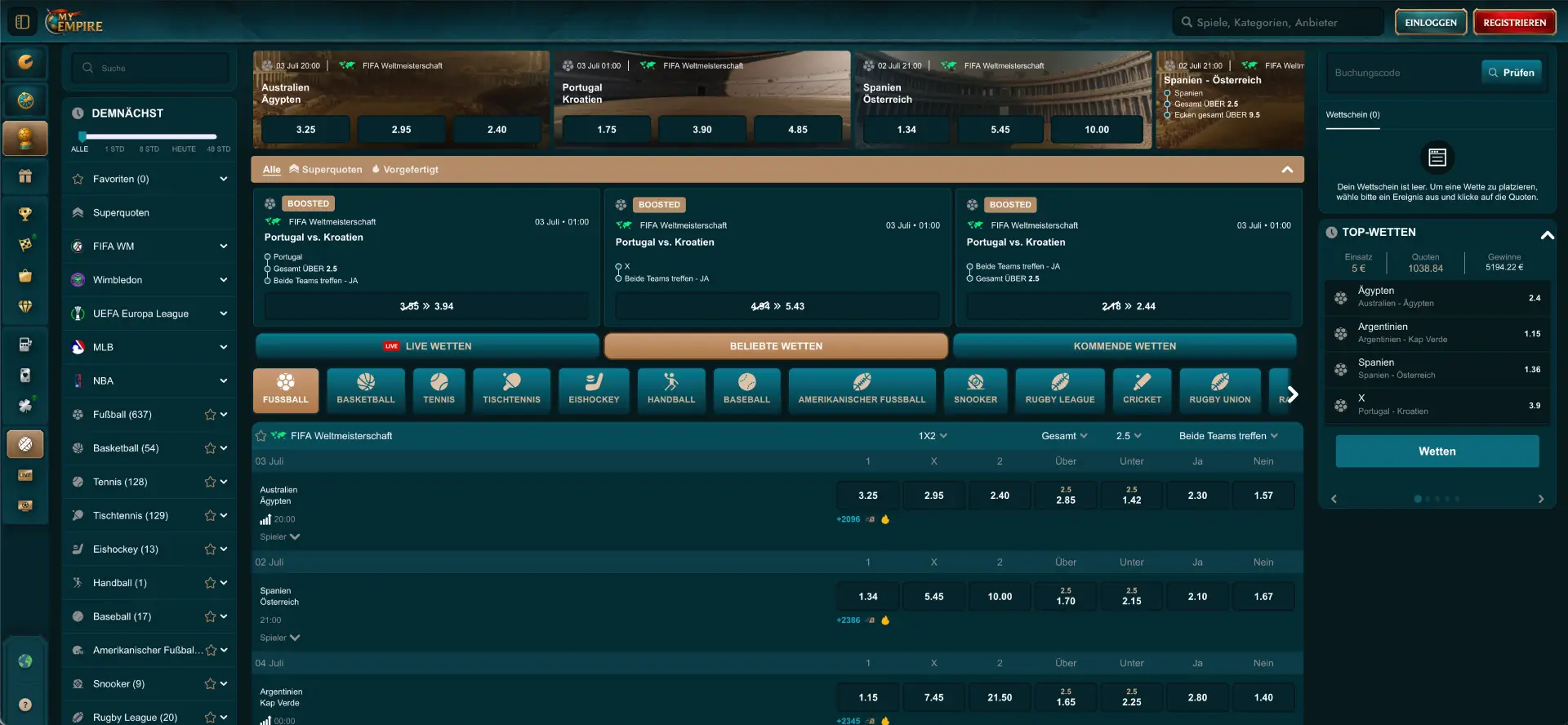Click the Registrieren button
1568x725 pixels.
click(x=1514, y=22)
